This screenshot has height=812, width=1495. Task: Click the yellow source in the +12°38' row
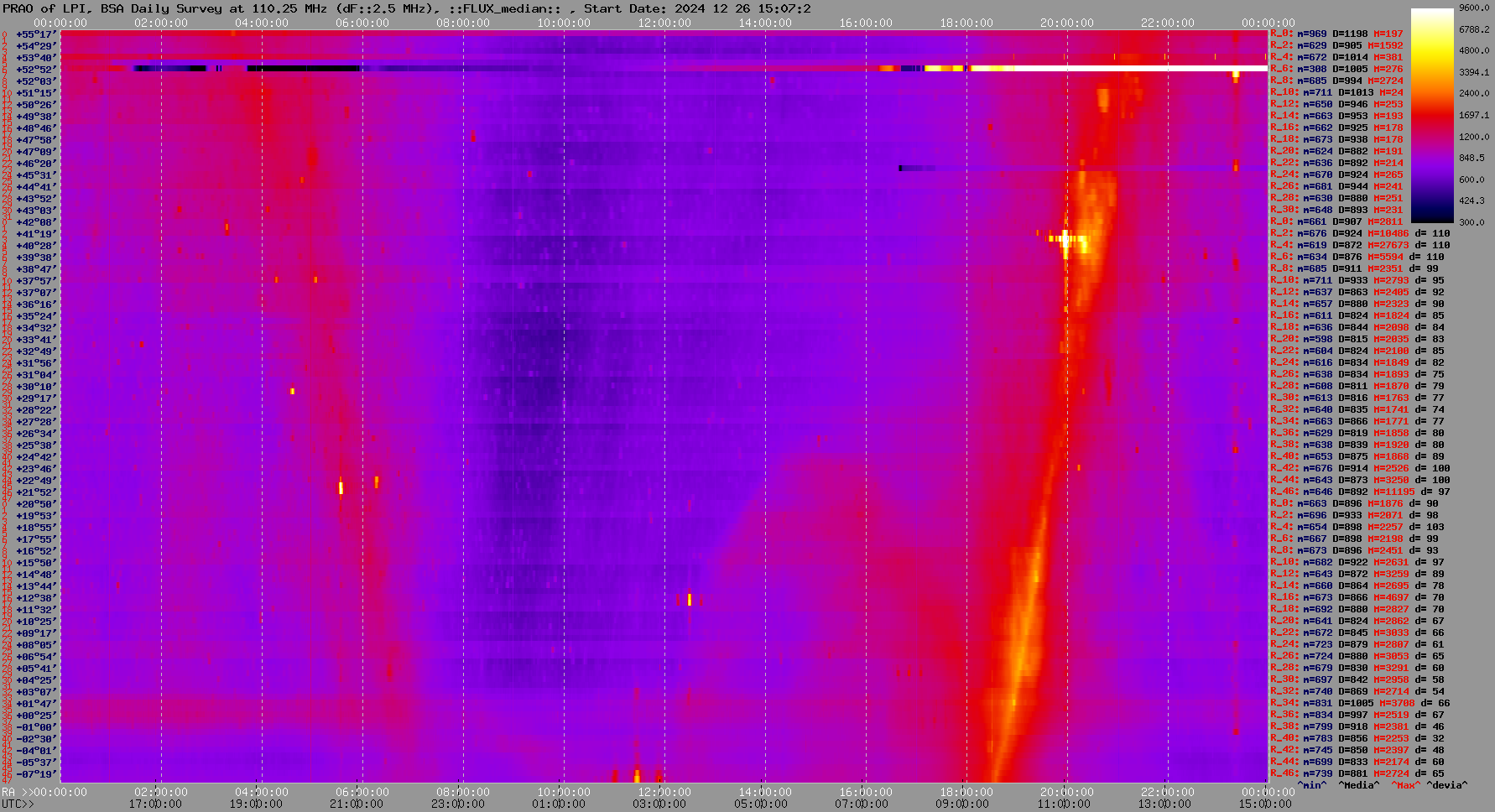pos(690,599)
